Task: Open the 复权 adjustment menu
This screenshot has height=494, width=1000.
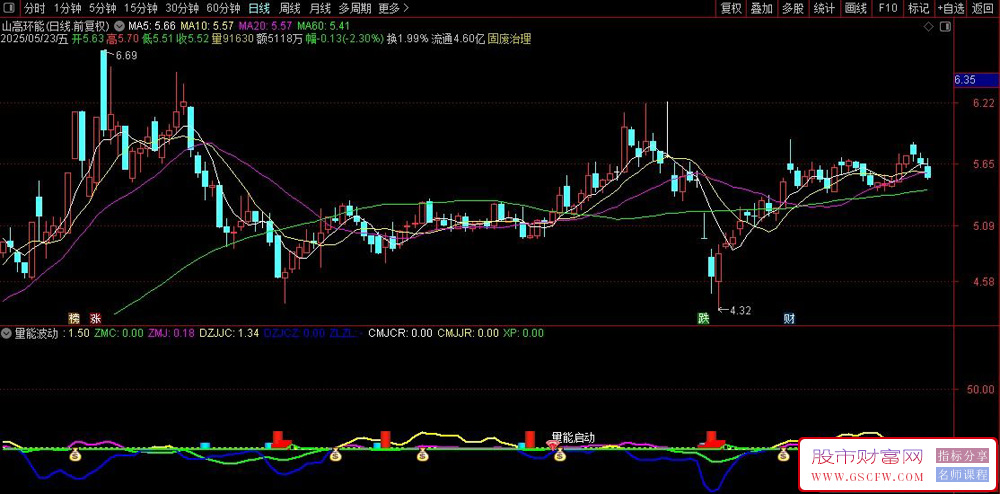Action: [730, 8]
